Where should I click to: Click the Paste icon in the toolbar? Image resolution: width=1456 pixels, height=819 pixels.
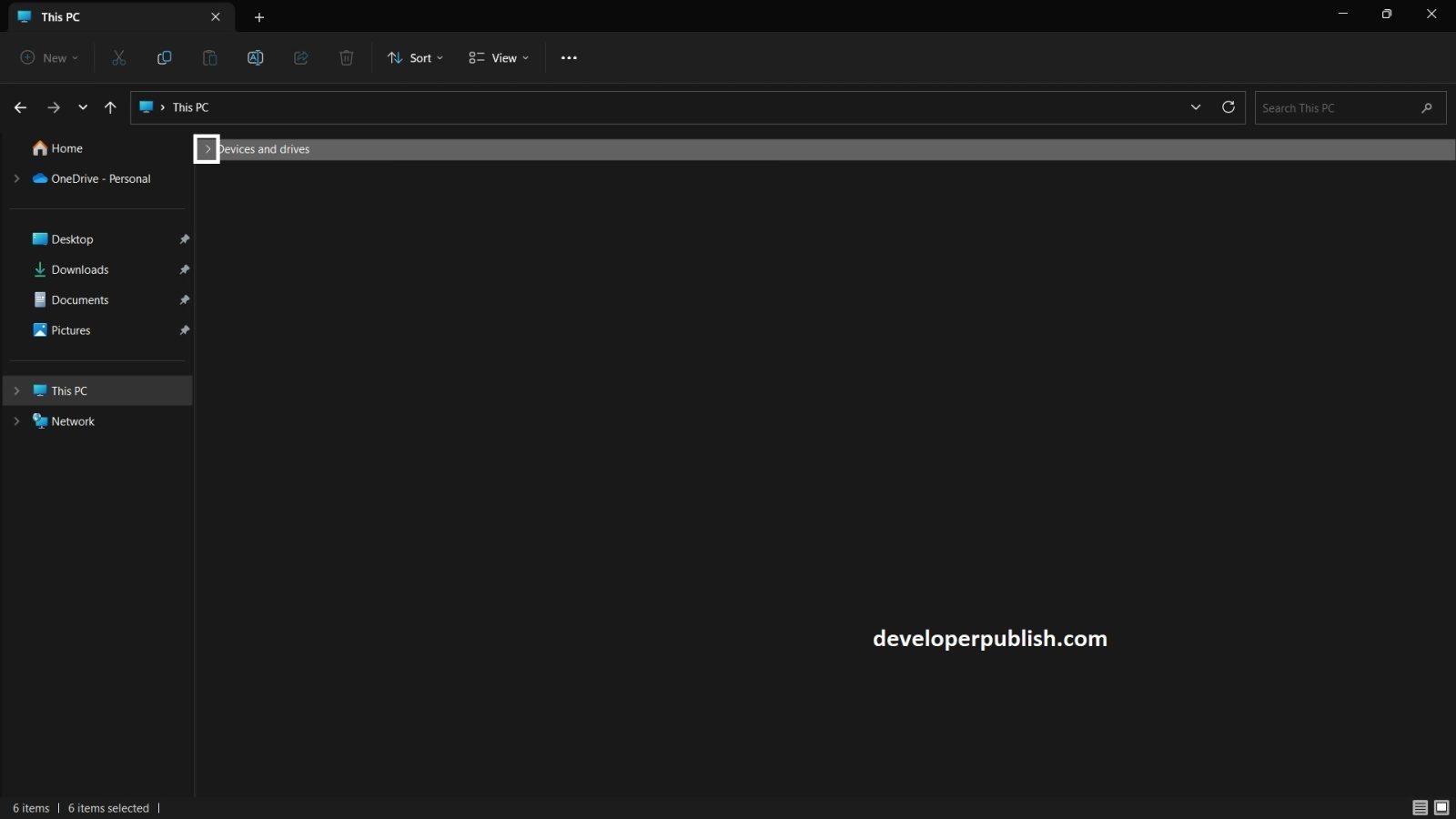pyautogui.click(x=209, y=57)
